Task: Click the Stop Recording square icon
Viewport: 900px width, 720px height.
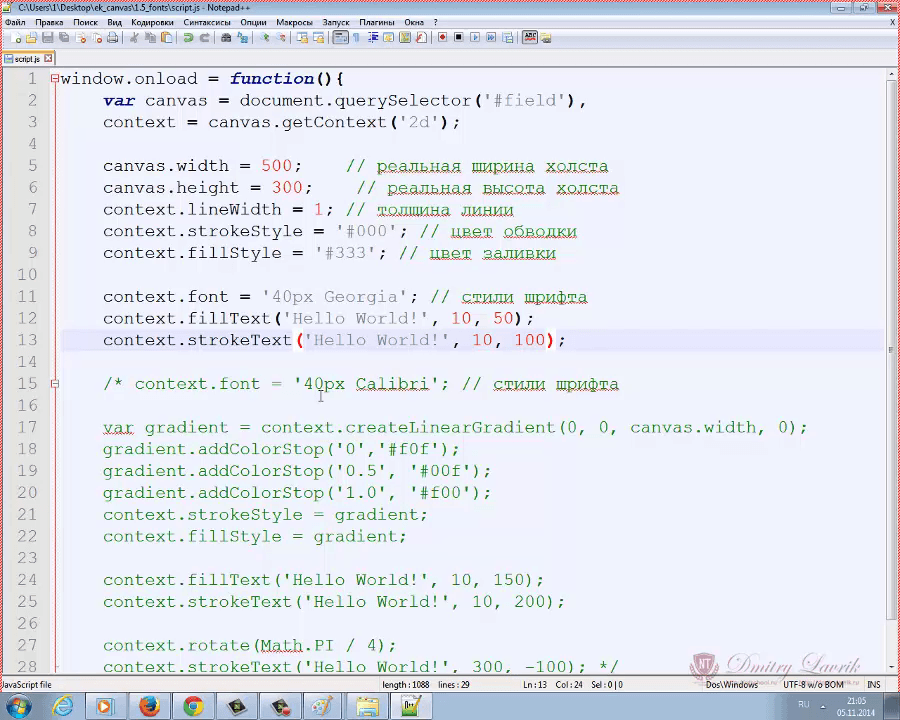Action: tap(459, 38)
